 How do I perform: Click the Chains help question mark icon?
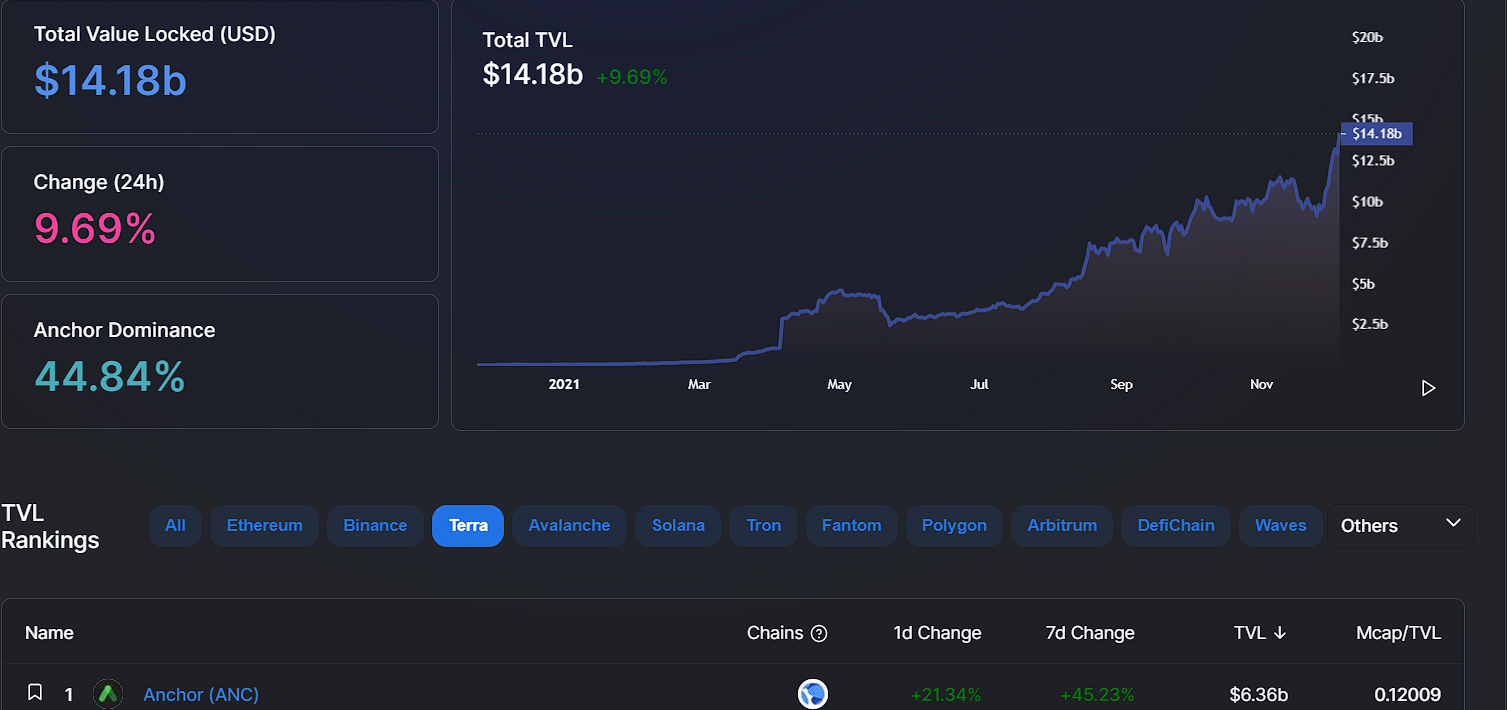(819, 633)
